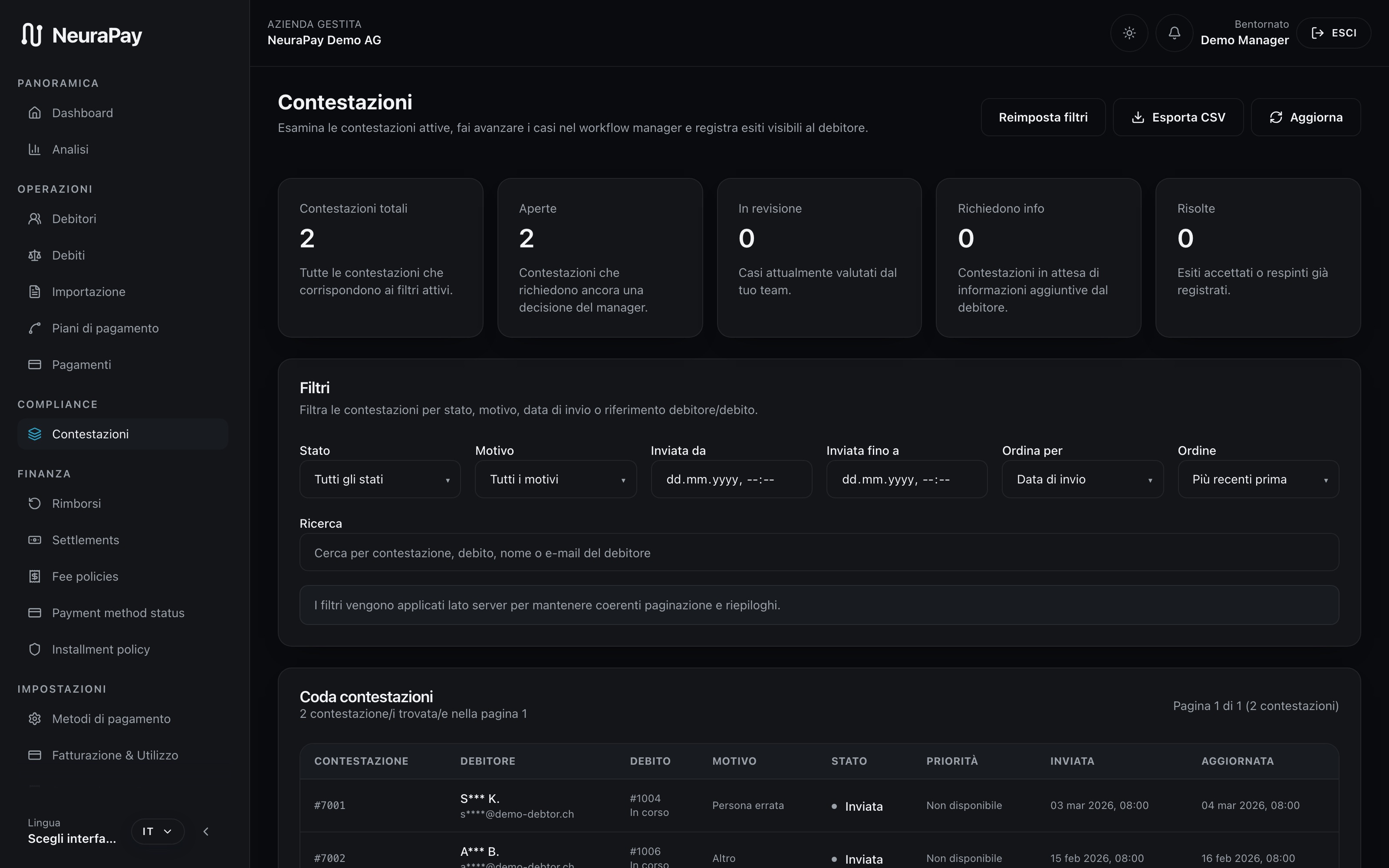The width and height of the screenshot is (1389, 868).
Task: Click the AGGIORNATA column header
Action: (x=1238, y=761)
